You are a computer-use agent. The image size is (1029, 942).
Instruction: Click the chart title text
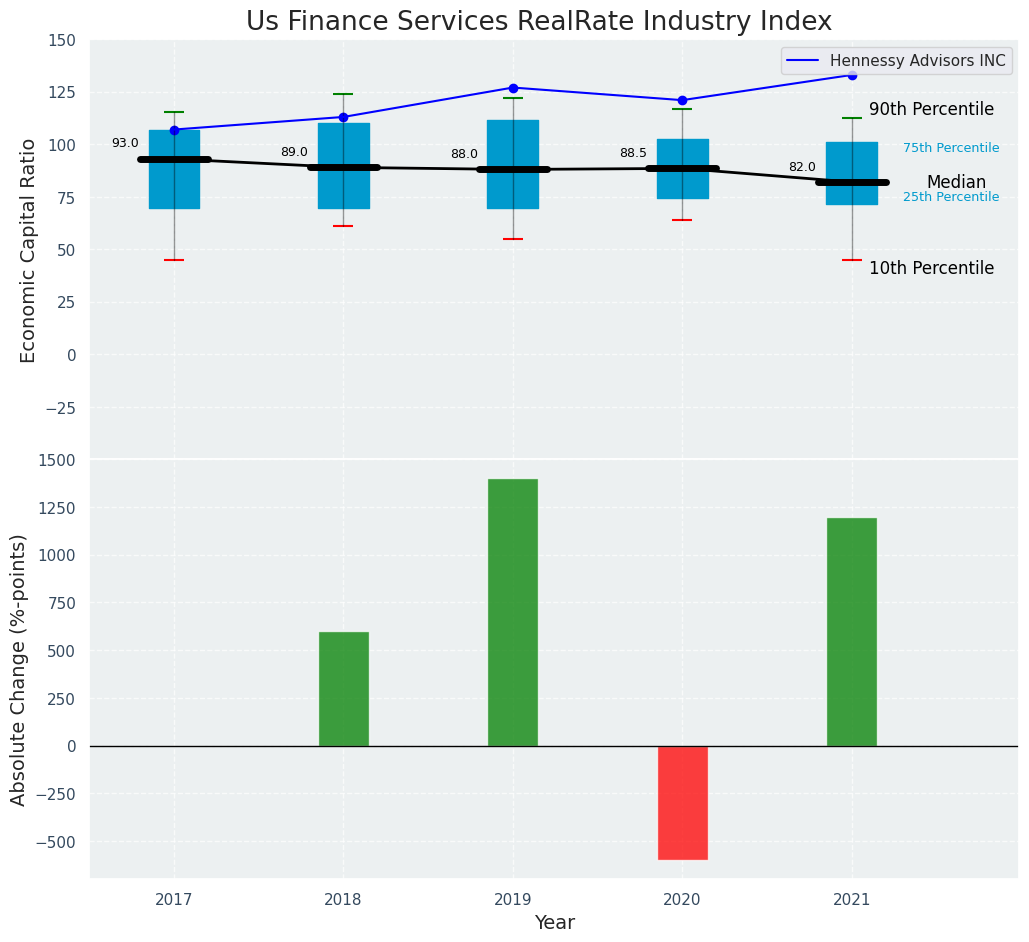coord(538,21)
